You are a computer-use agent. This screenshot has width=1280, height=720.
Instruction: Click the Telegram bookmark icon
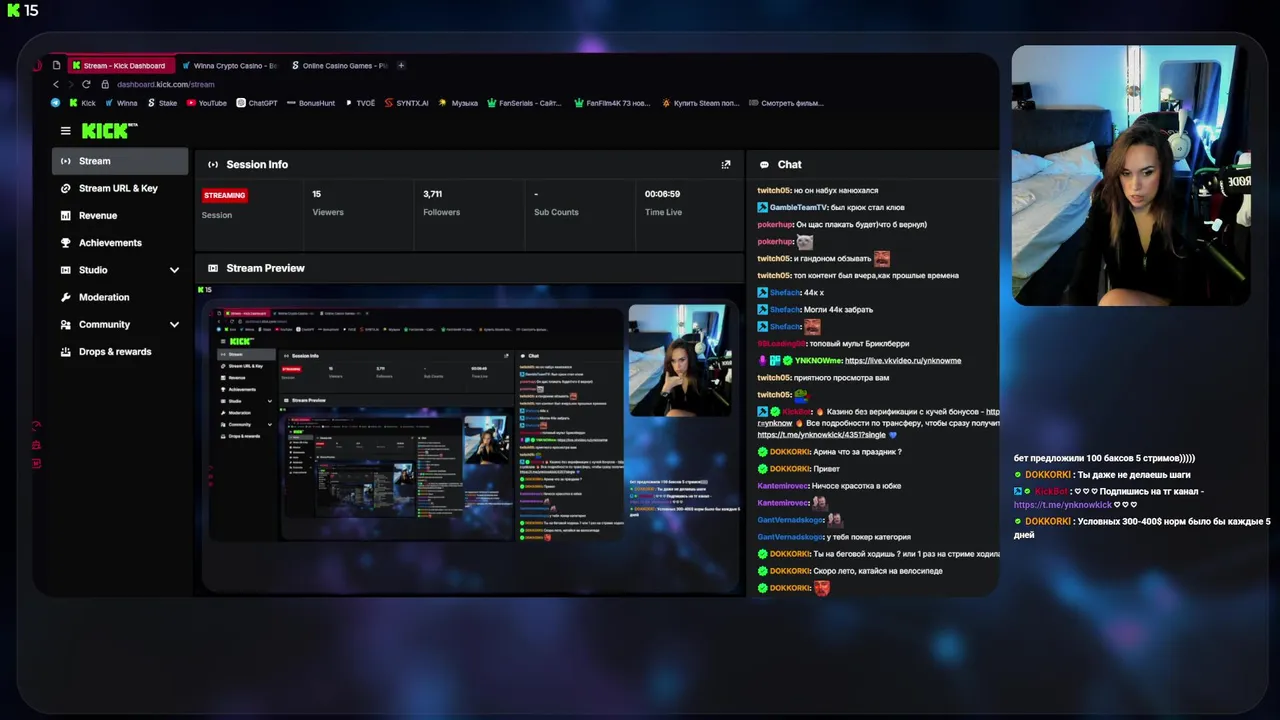[56, 102]
